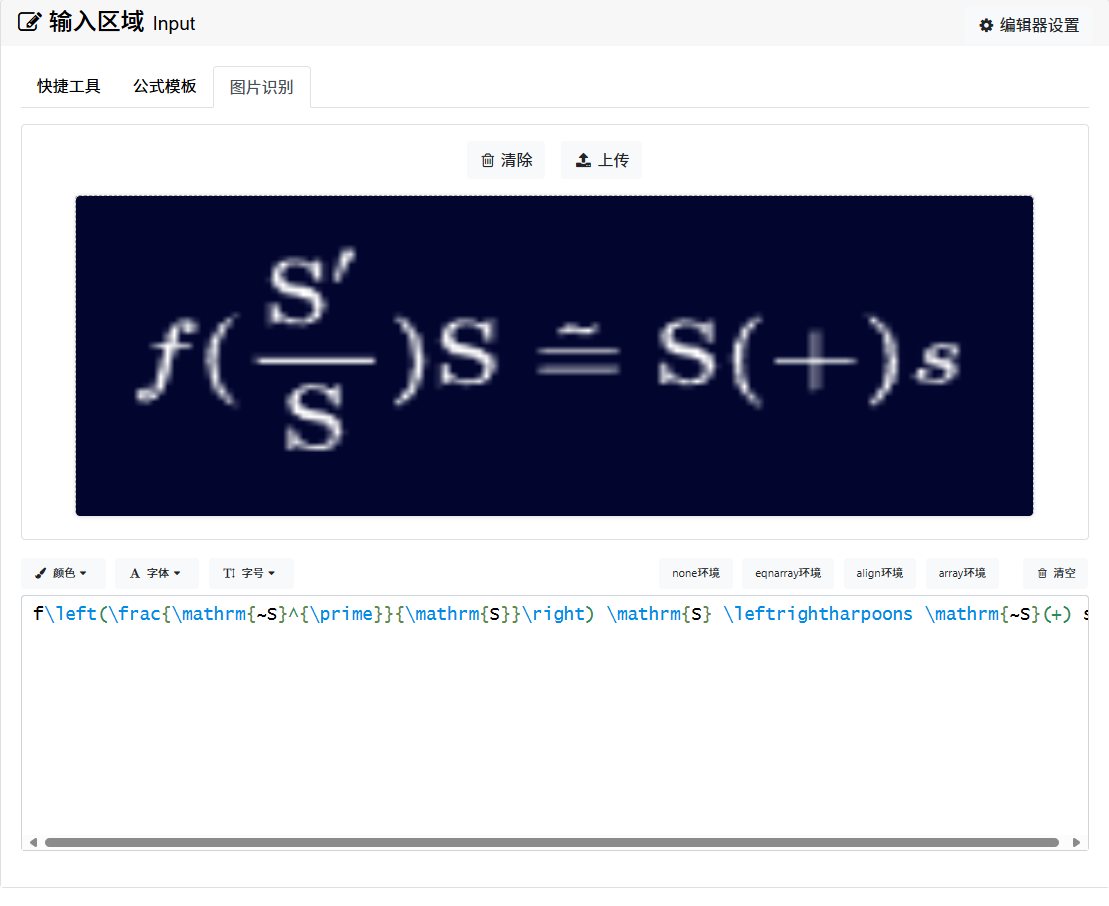The image size is (1109, 906).
Task: Select the 图片识别 tab
Action: (262, 87)
